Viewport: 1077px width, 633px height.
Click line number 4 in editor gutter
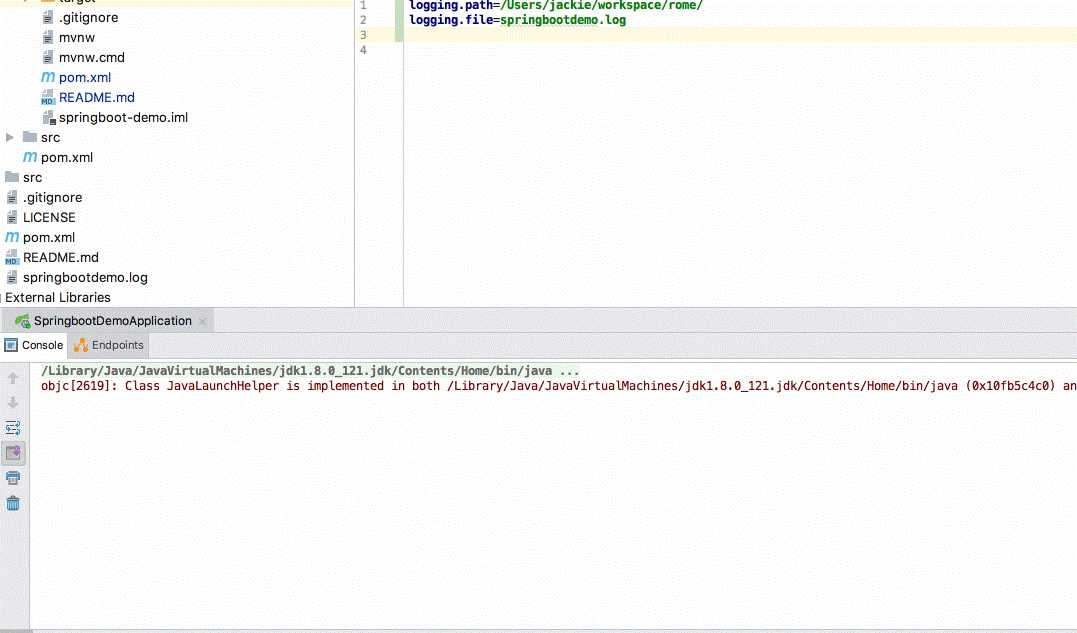363,50
